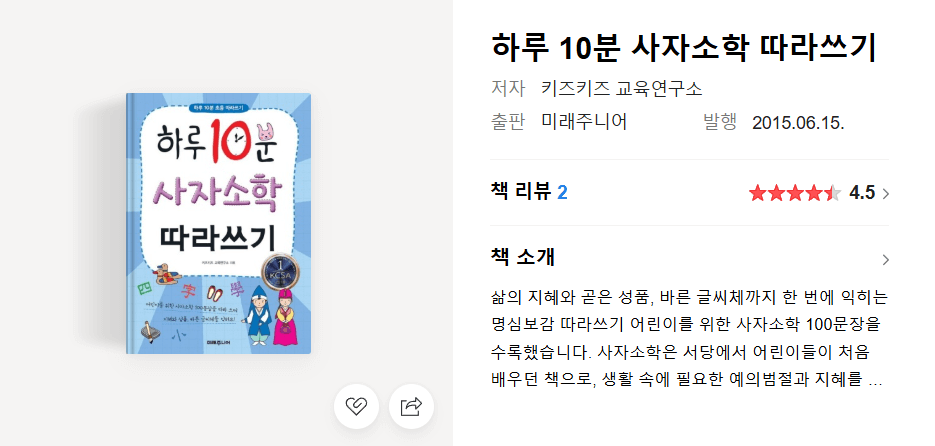Click the publisher 미래주니어 link
This screenshot has width=935, height=446.
pos(584,122)
